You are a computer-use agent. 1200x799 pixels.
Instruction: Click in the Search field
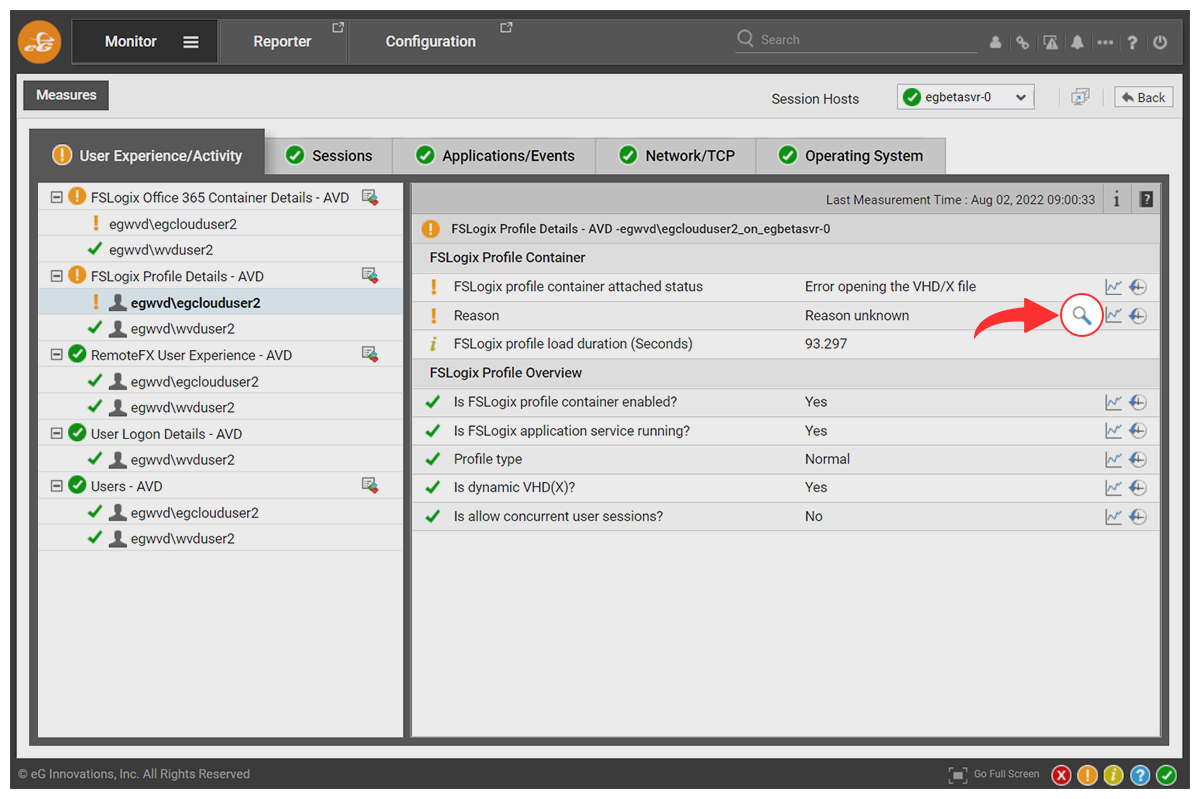(856, 40)
